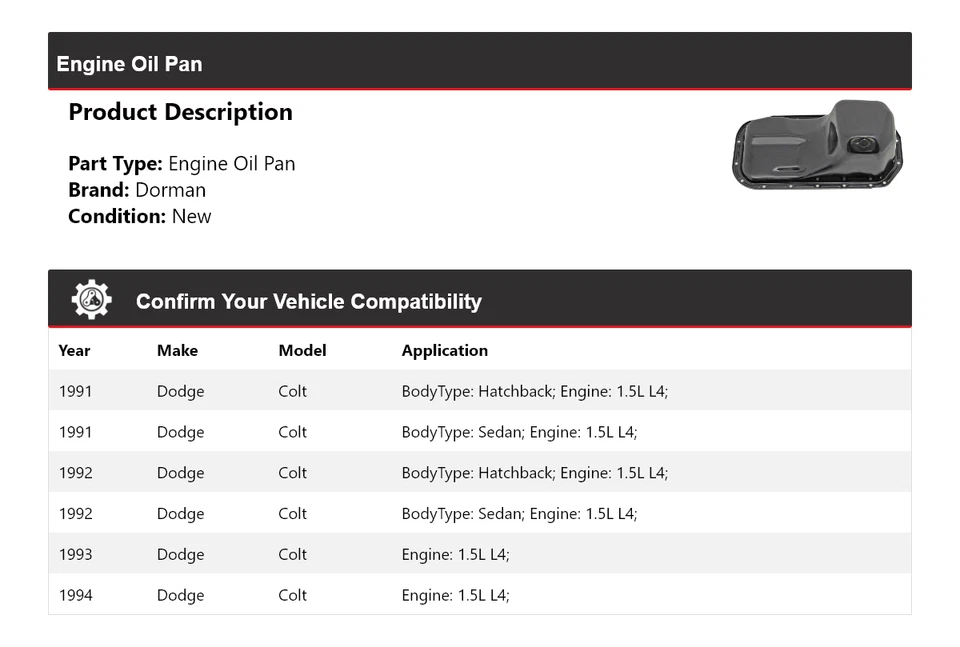Click Colt in the 1993 row
This screenshot has width=960, height=647.
[292, 555]
